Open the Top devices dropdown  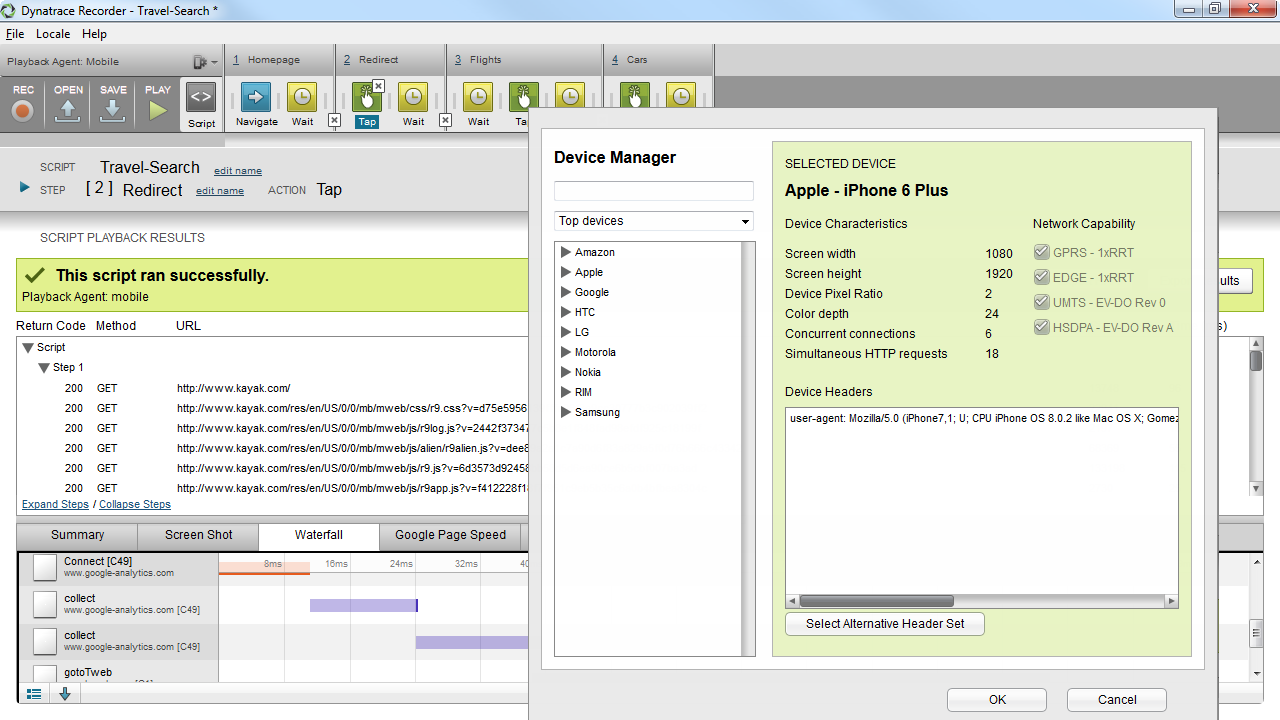654,221
